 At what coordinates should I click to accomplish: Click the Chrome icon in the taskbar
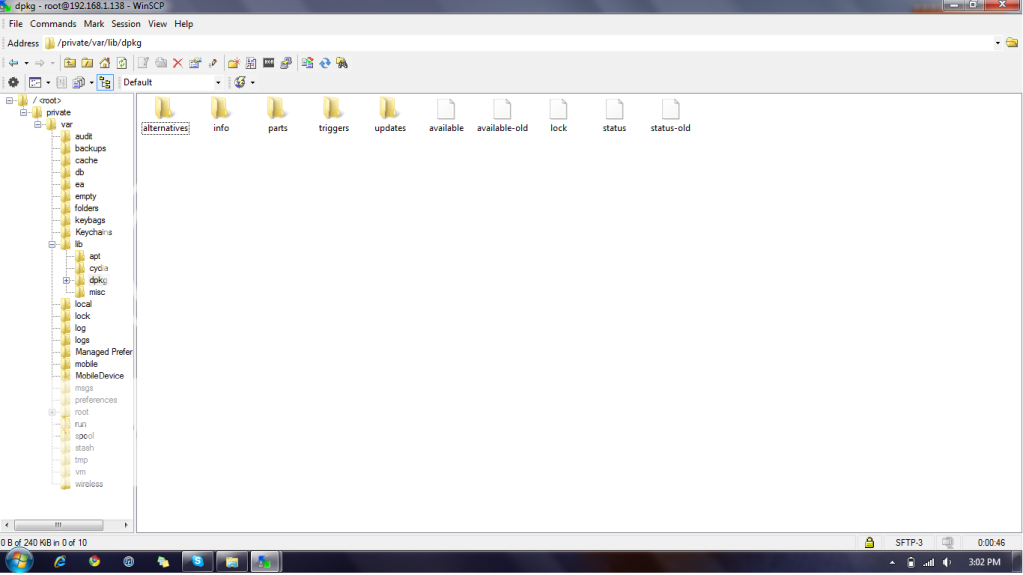click(94, 562)
